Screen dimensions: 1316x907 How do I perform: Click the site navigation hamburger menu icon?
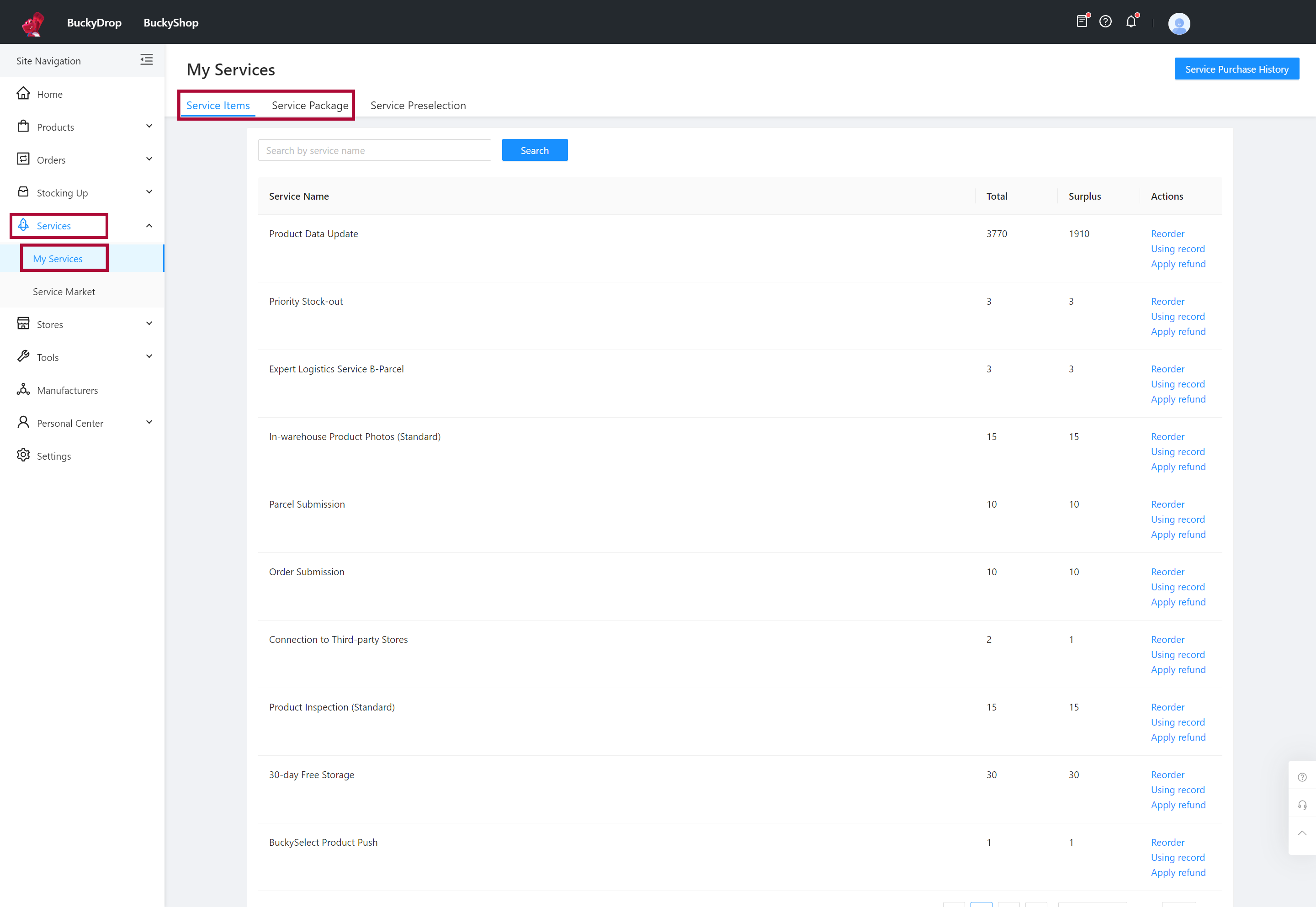[146, 61]
